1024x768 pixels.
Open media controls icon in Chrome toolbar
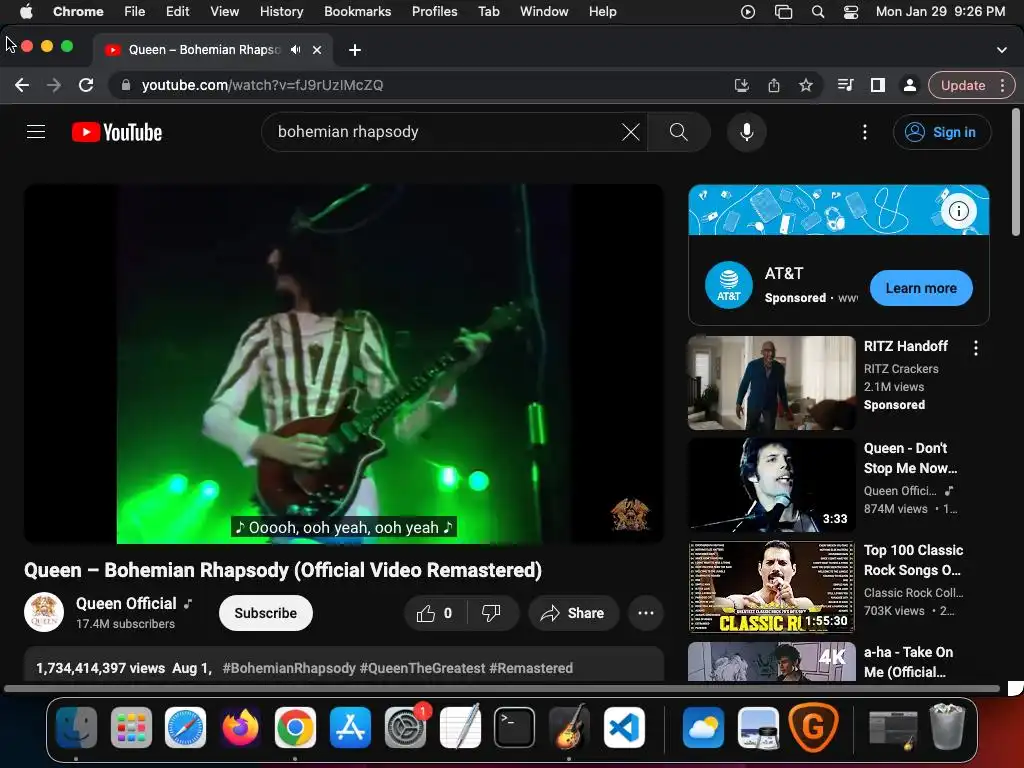coord(846,85)
